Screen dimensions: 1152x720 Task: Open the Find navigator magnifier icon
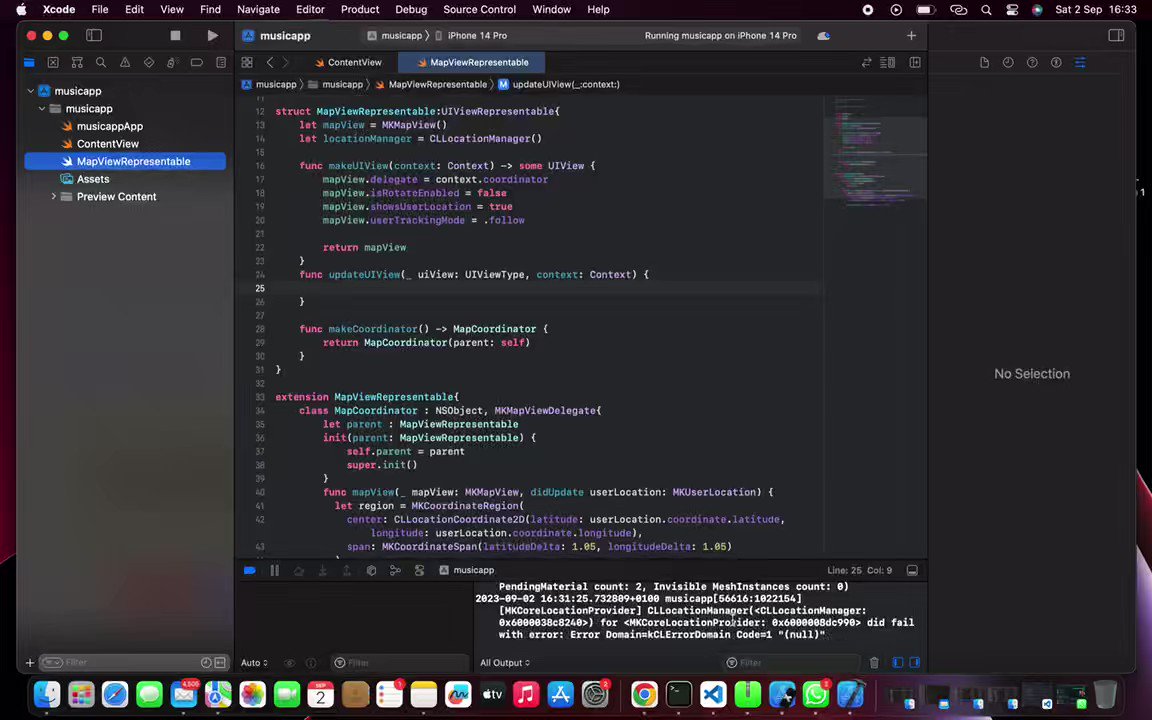[x=101, y=62]
